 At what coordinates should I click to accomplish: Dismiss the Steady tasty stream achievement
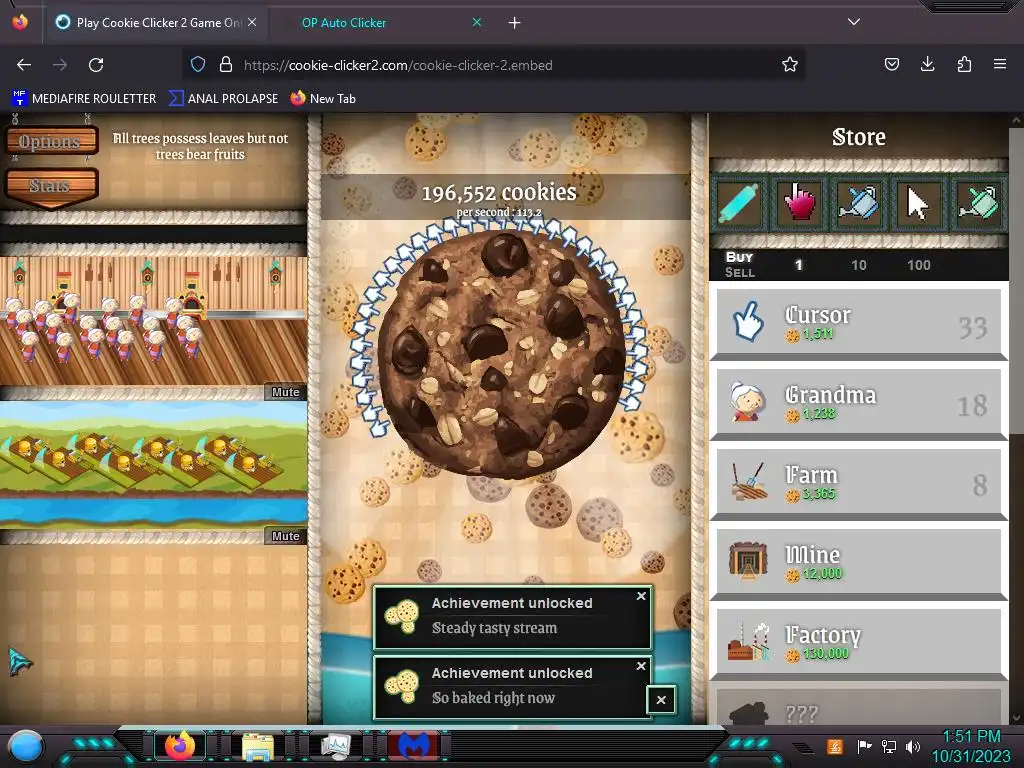(641, 596)
